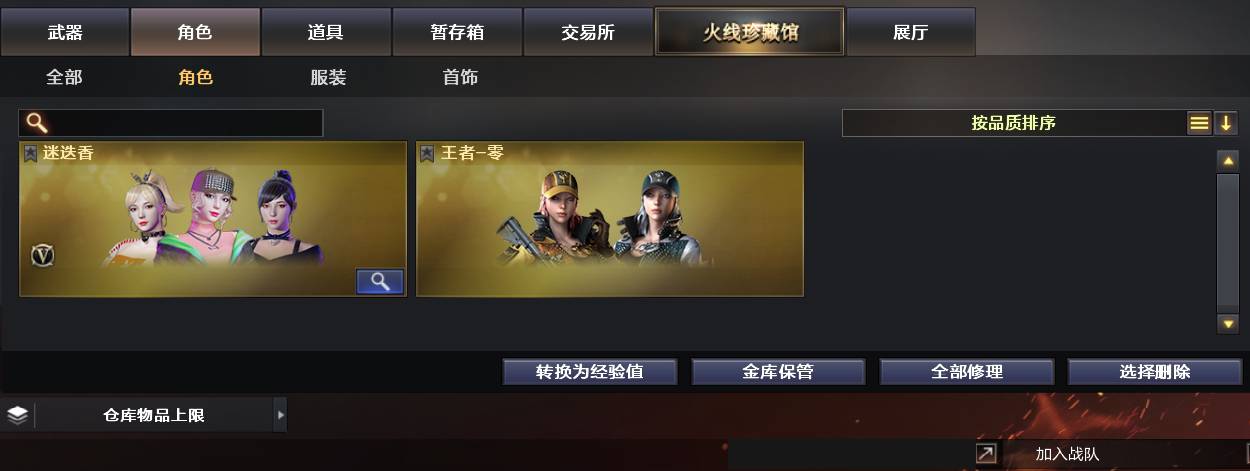The height and width of the screenshot is (471, 1250).
Task: Select the 服装 sub-category
Action: coord(328,77)
